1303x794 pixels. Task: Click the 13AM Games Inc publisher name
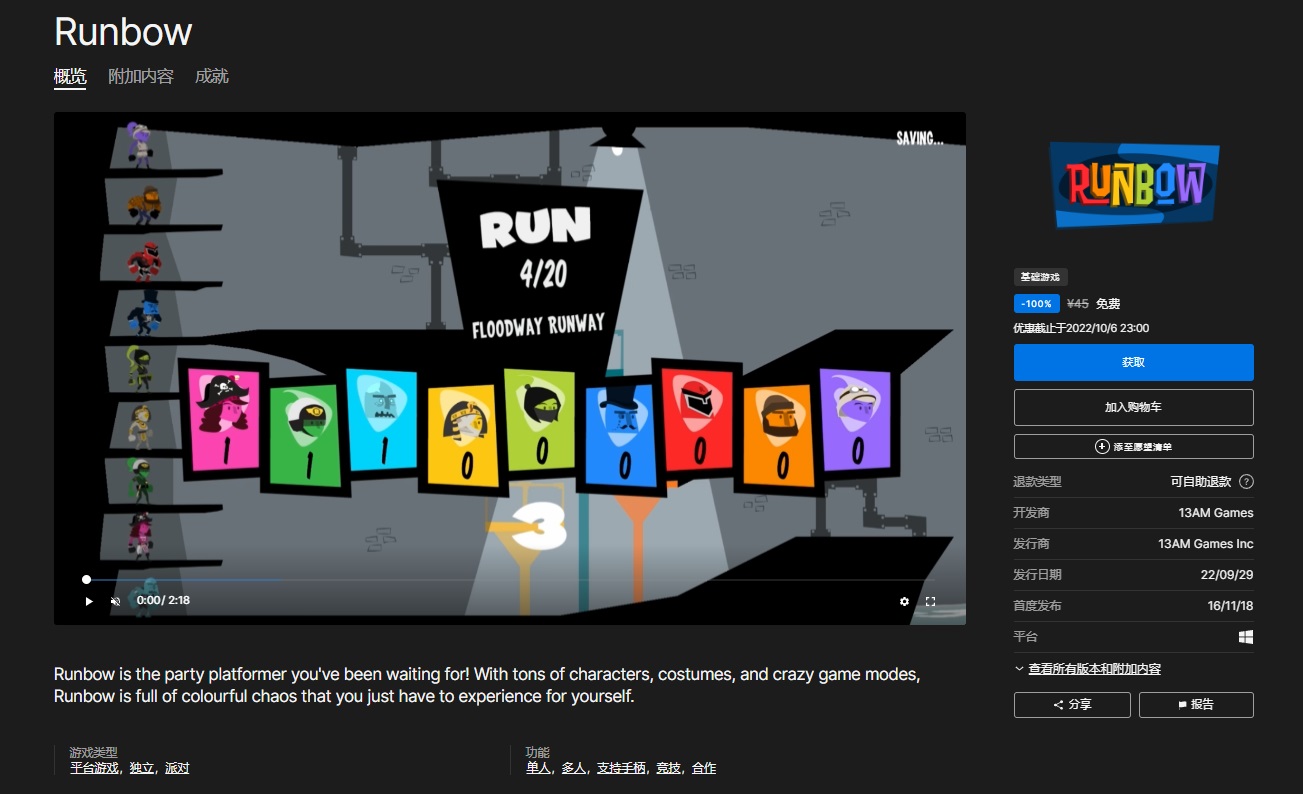point(1205,544)
